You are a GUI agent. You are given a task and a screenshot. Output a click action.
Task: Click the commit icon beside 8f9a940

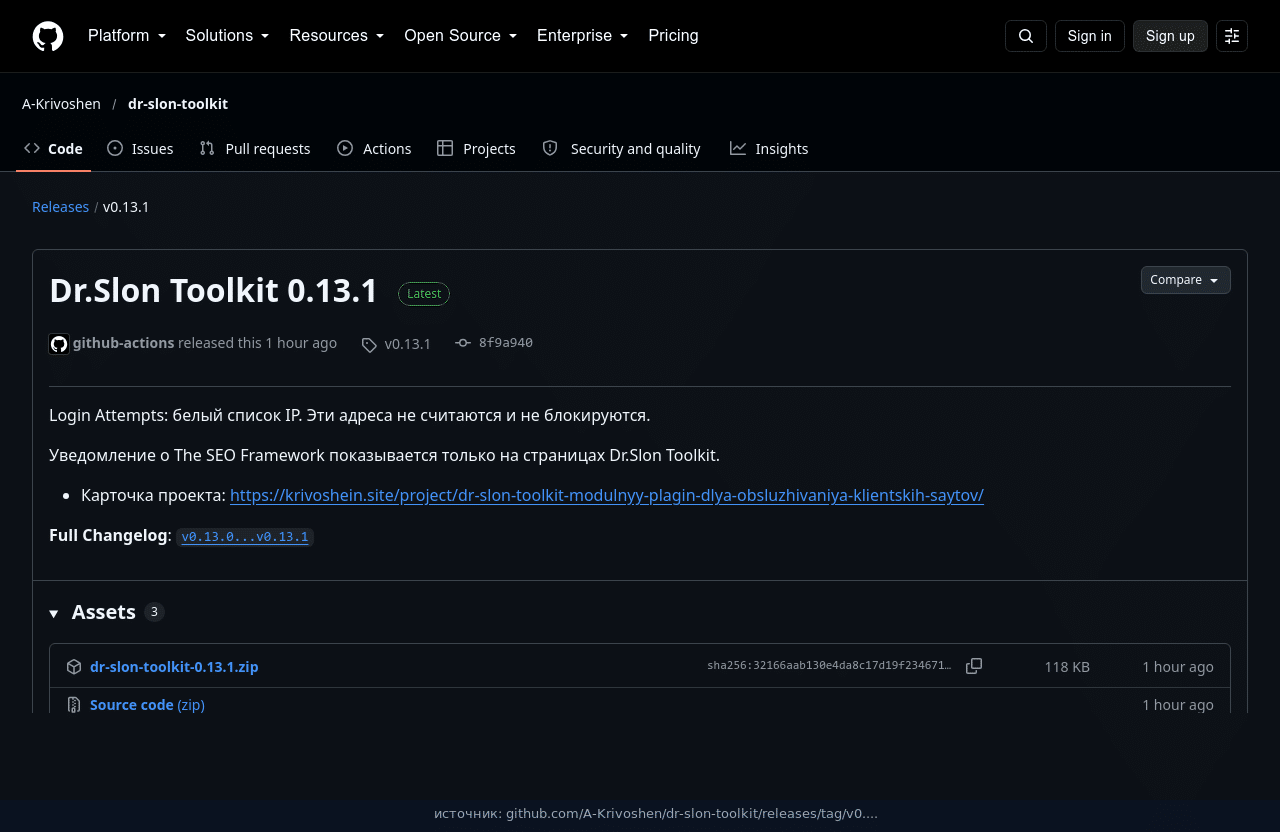coord(463,343)
